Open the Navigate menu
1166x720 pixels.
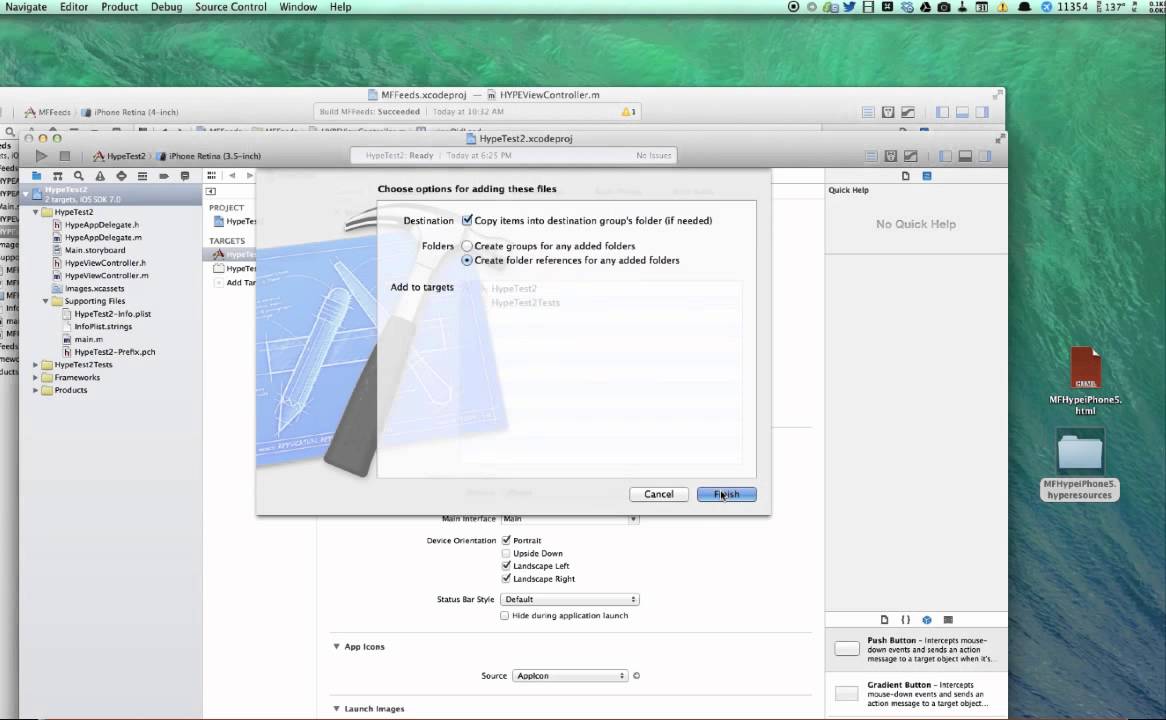[x=26, y=7]
